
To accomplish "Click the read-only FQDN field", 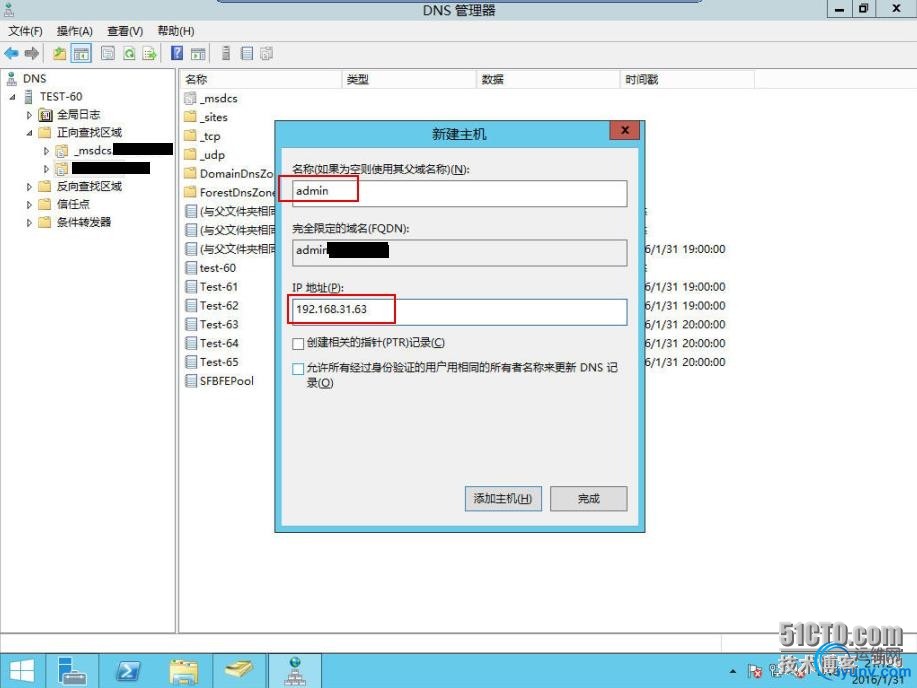I will click(x=459, y=253).
